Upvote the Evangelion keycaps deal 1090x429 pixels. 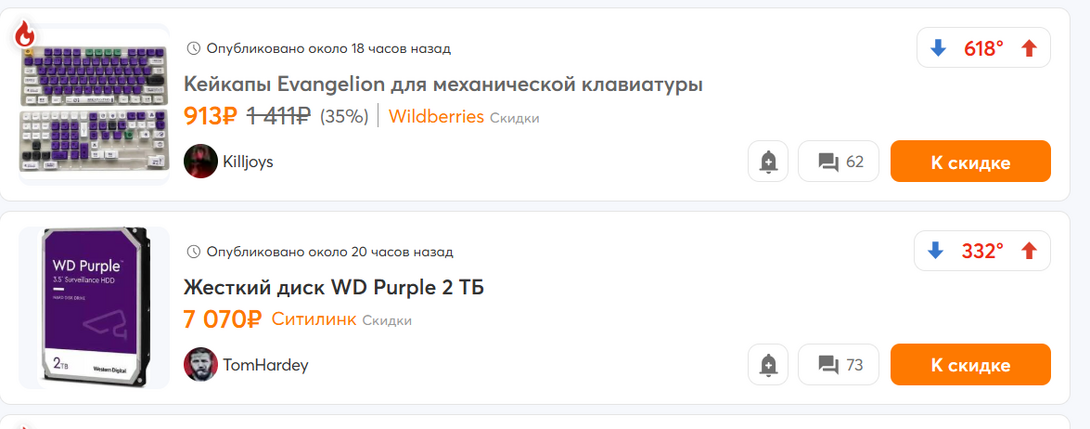(1029, 48)
